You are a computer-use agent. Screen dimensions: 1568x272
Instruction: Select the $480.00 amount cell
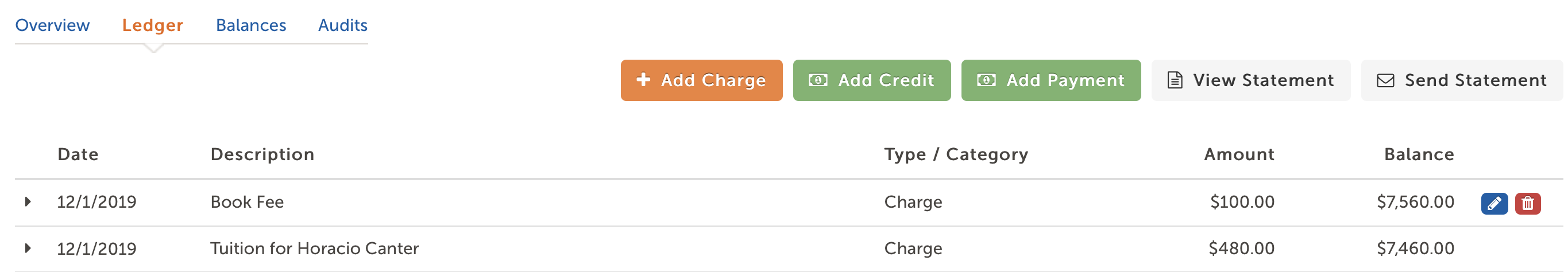click(x=1241, y=248)
